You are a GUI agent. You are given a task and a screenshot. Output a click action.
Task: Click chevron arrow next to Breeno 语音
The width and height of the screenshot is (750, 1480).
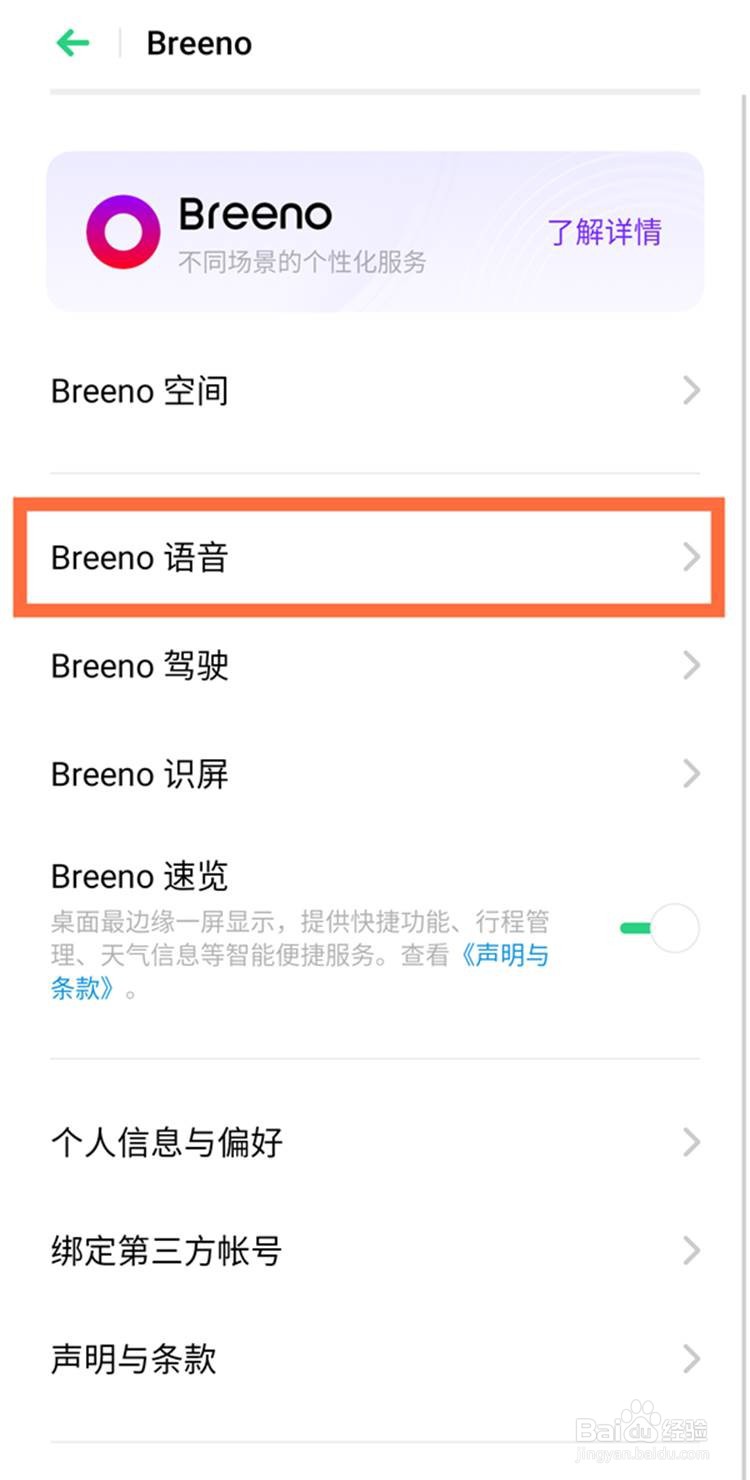coord(691,557)
